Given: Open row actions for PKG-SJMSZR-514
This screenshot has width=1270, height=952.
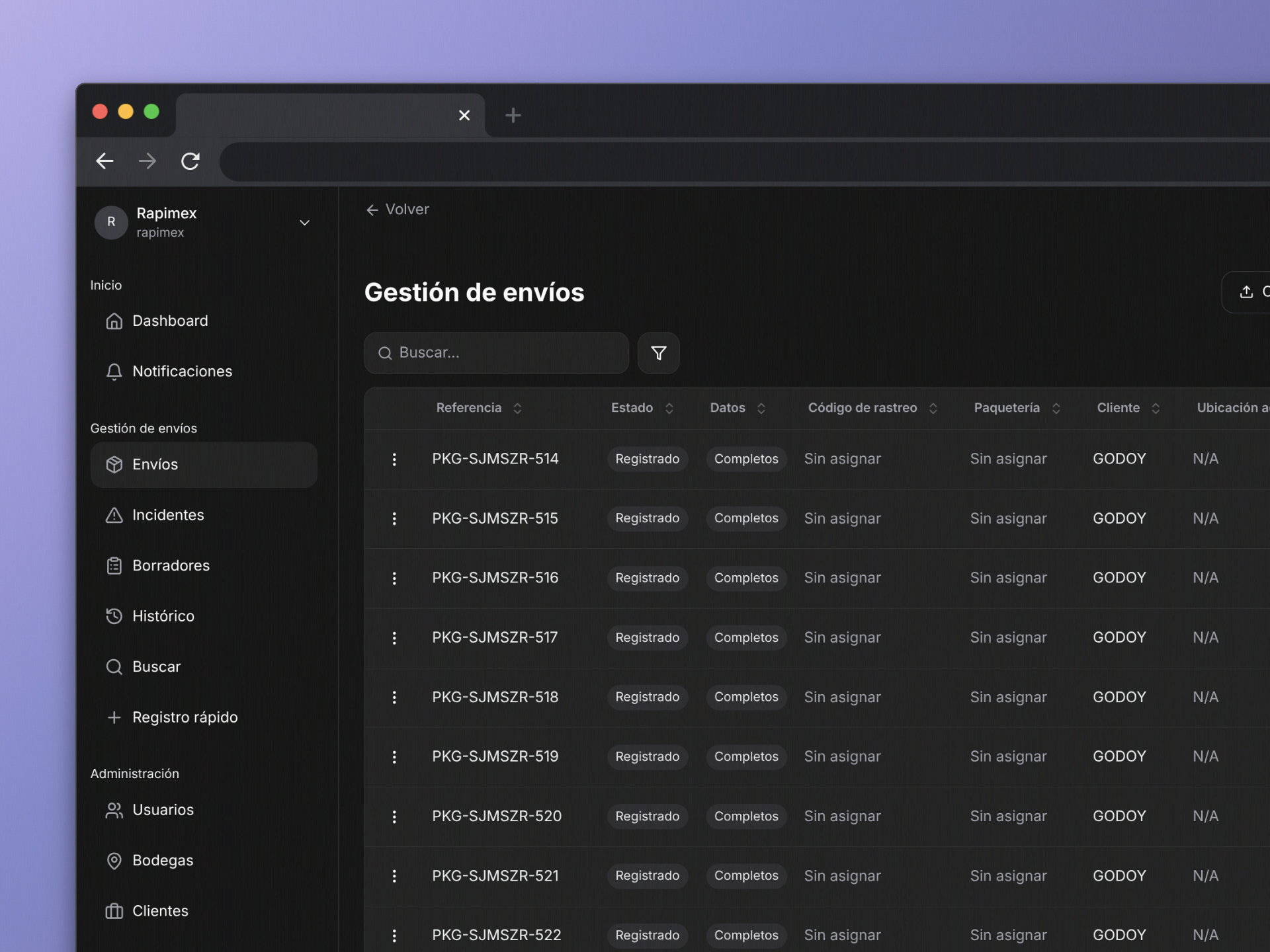Looking at the screenshot, I should (394, 459).
